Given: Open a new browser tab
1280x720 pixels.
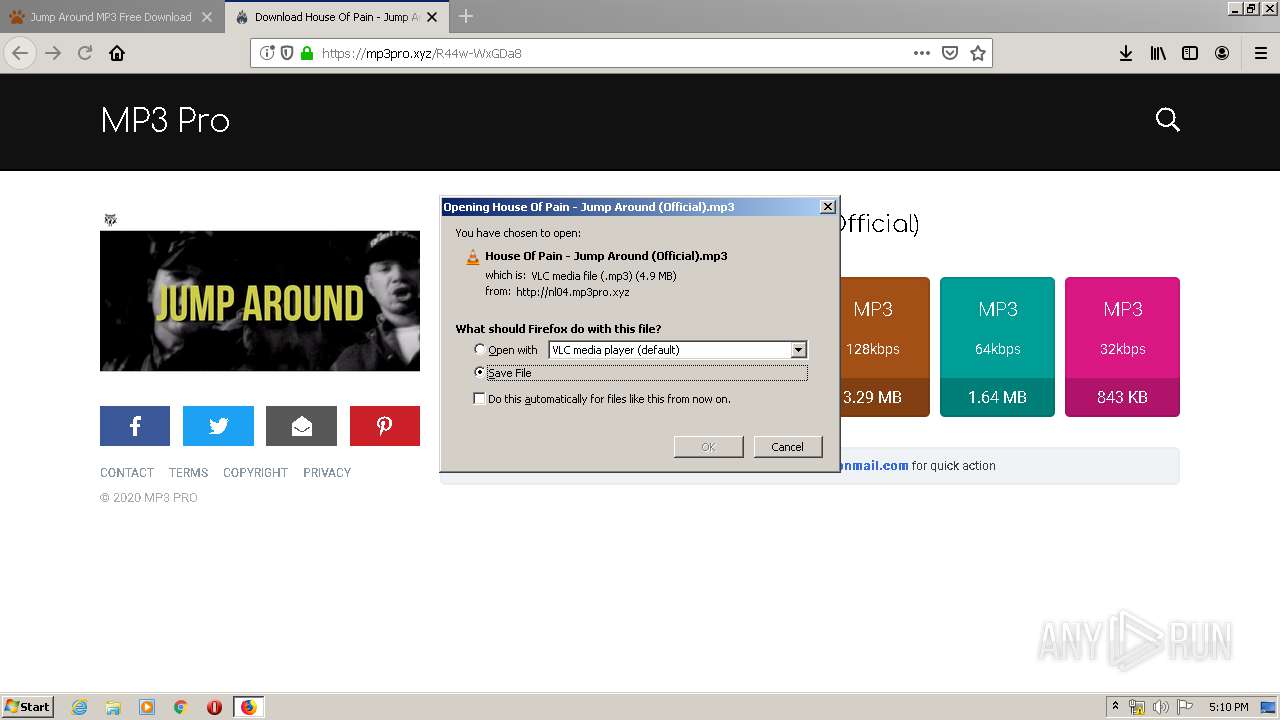Looking at the screenshot, I should (466, 16).
